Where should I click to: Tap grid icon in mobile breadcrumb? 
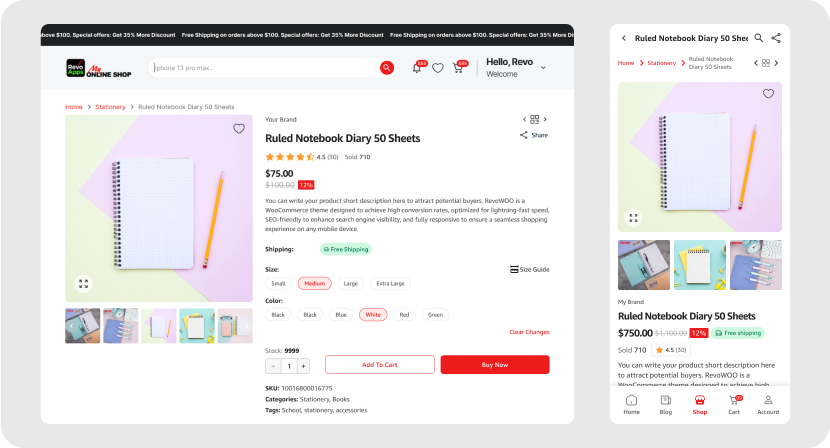(766, 63)
